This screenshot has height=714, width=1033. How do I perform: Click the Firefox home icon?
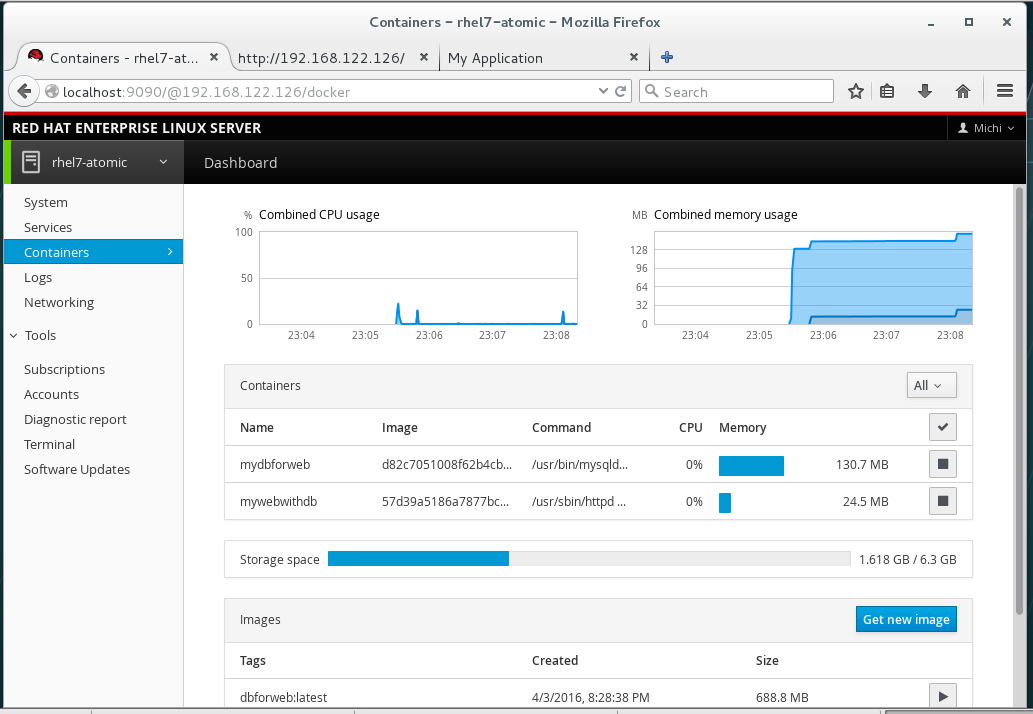[x=962, y=90]
